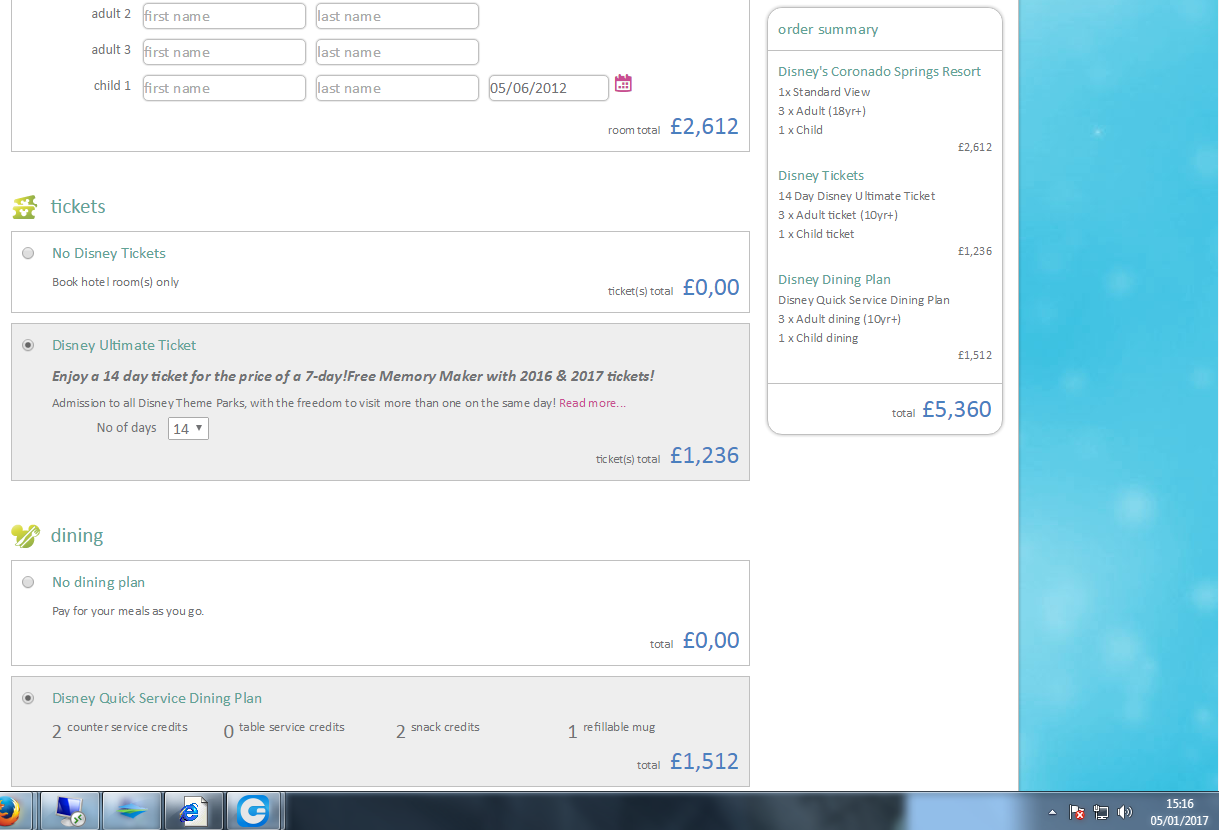Click the No Disney Tickets title
This screenshot has width=1219, height=830.
click(109, 253)
